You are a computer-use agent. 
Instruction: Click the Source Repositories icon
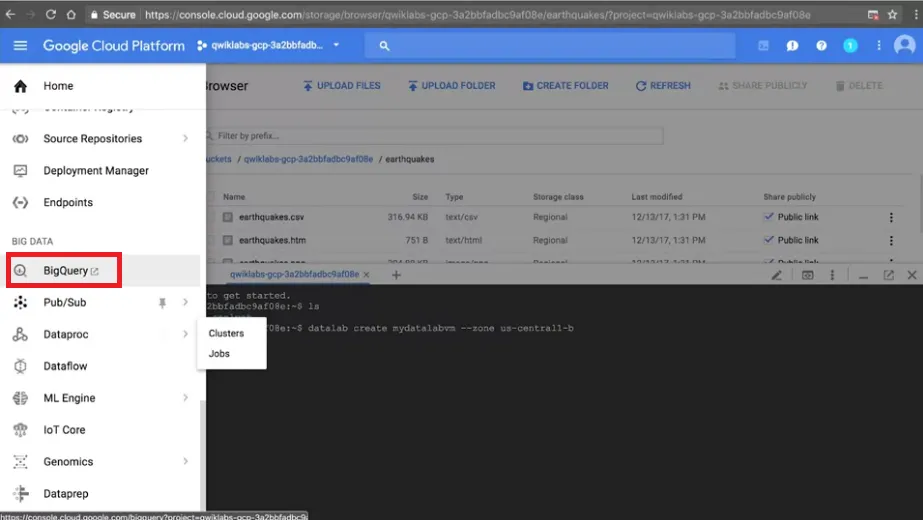pos(21,139)
